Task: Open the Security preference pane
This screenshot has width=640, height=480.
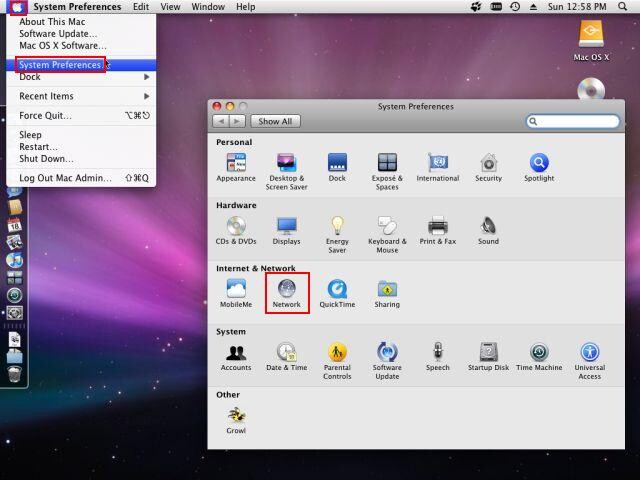Action: pyautogui.click(x=488, y=167)
